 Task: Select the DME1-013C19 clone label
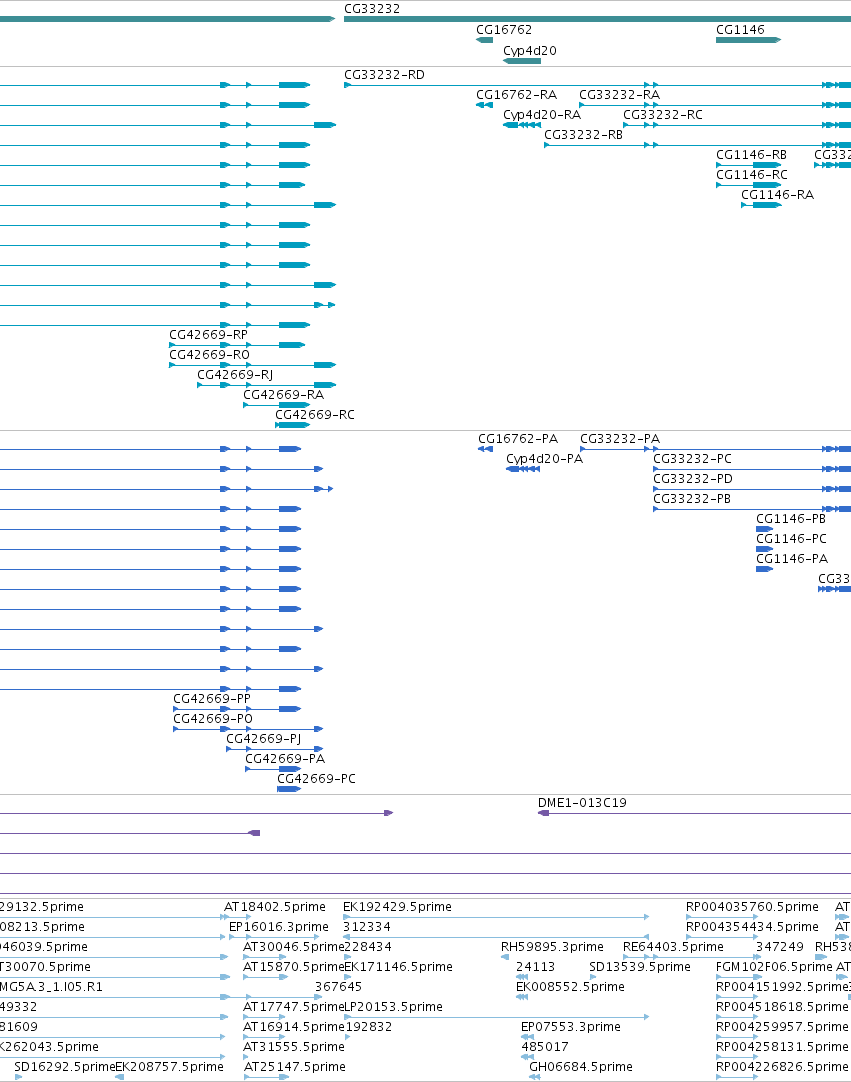[x=582, y=803]
